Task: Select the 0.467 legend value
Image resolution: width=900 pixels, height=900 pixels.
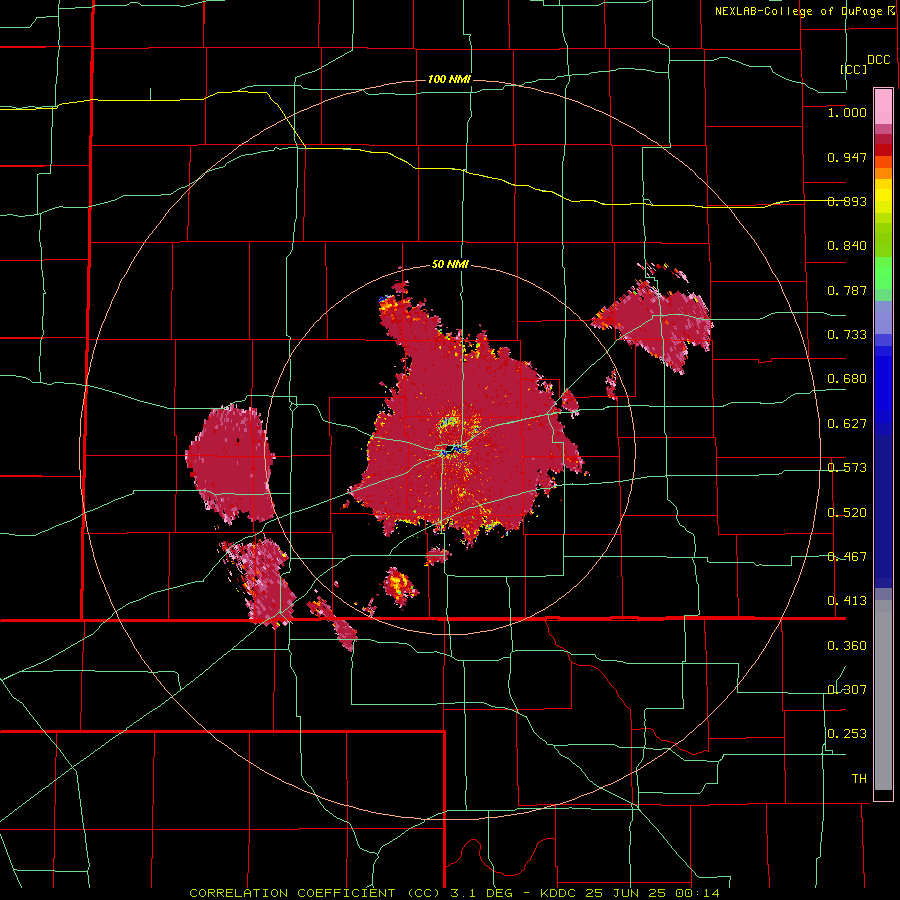Action: tap(847, 557)
